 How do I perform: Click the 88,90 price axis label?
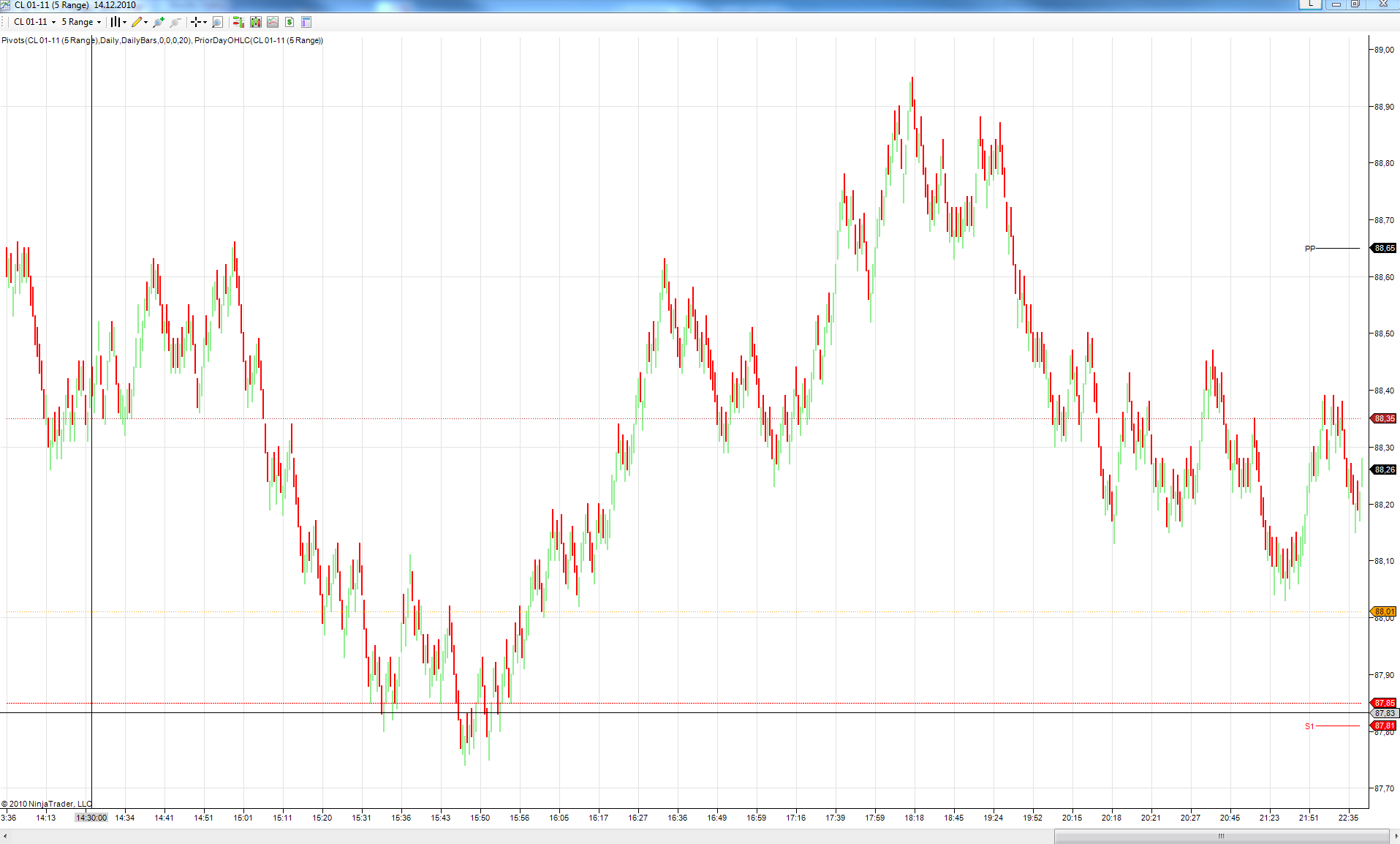point(1384,107)
